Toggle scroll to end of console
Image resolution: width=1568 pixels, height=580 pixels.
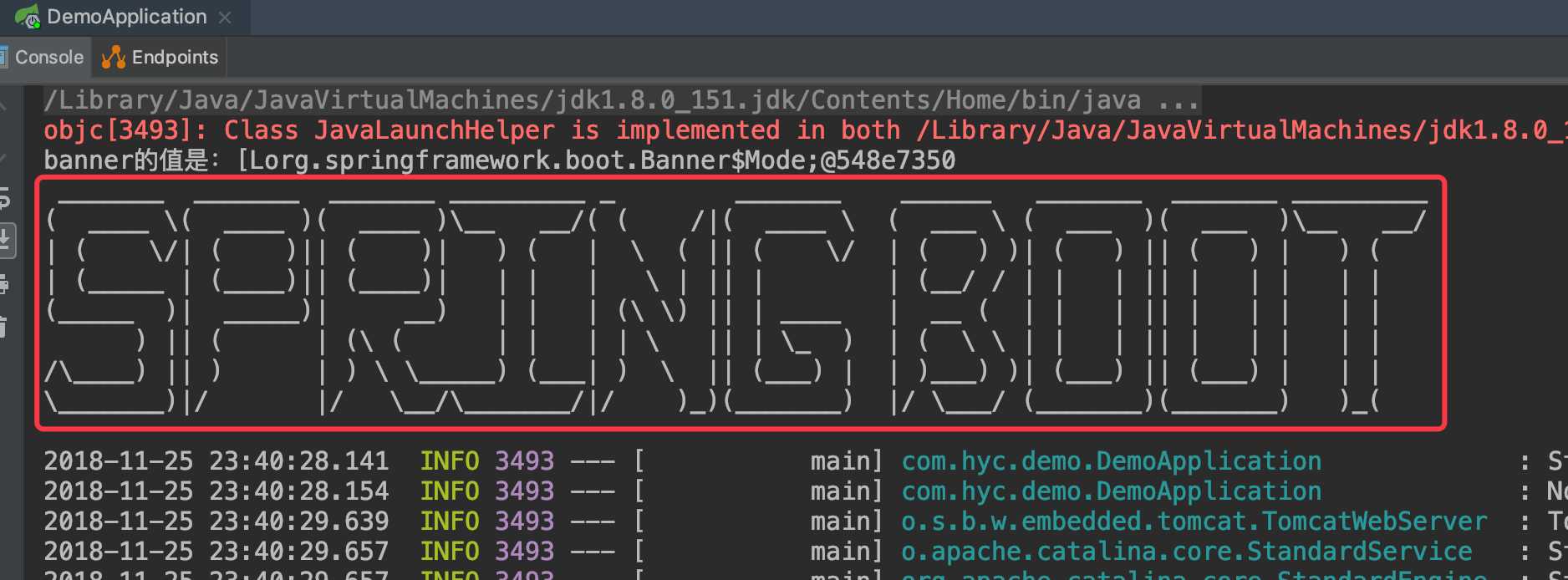[x=4, y=240]
